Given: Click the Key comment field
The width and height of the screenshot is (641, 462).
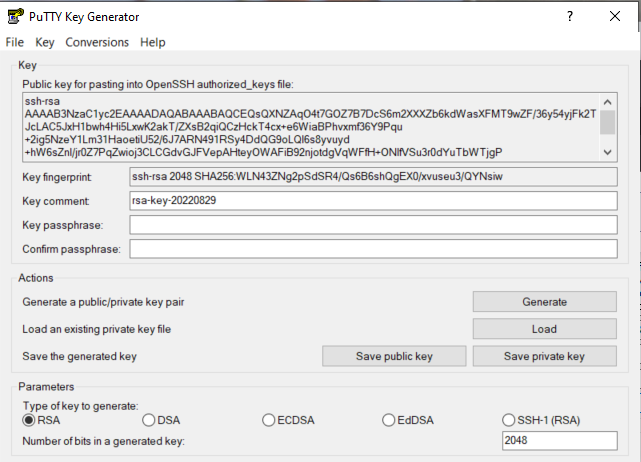Looking at the screenshot, I should click(373, 201).
